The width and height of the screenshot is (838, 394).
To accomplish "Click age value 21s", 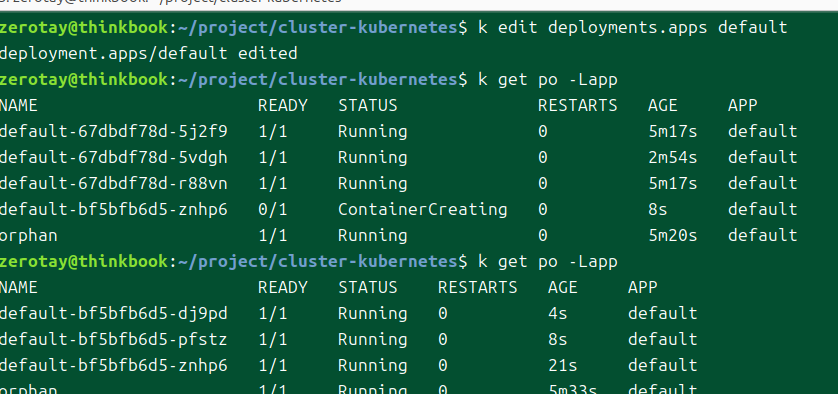I will 563,366.
